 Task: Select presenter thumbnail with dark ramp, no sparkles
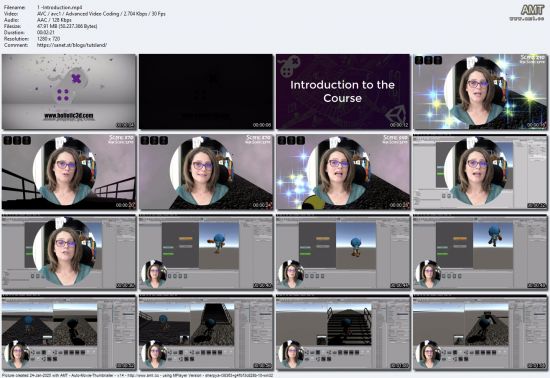point(206,172)
